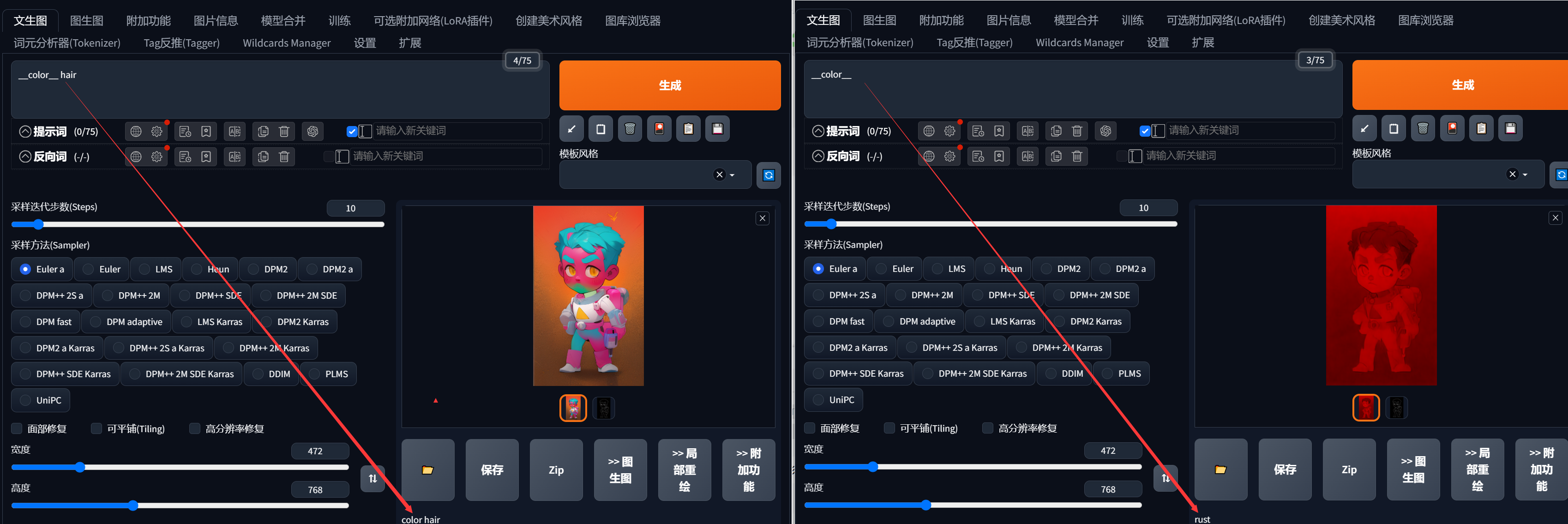
Task: Open the Wildcards Manager tab
Action: point(286,42)
